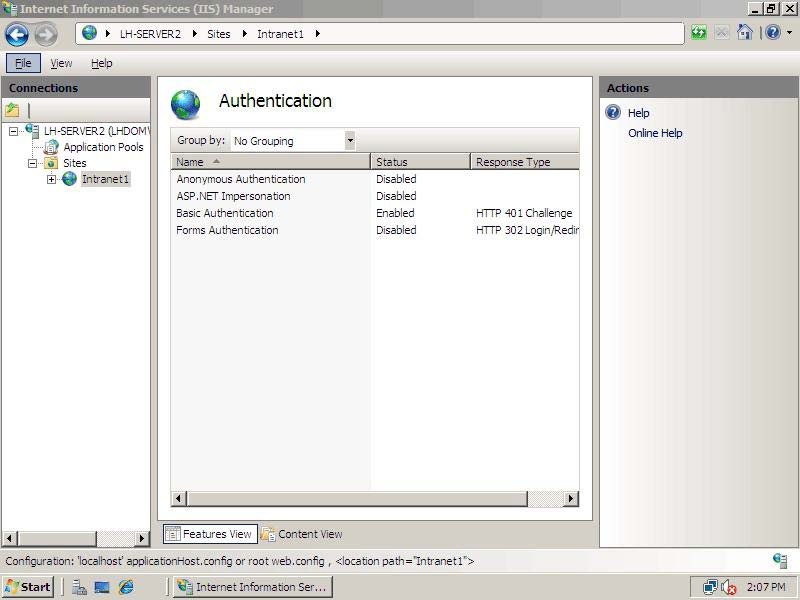Click the Create New Connection icon in Connections
The height and width of the screenshot is (600, 800).
tap(12, 110)
